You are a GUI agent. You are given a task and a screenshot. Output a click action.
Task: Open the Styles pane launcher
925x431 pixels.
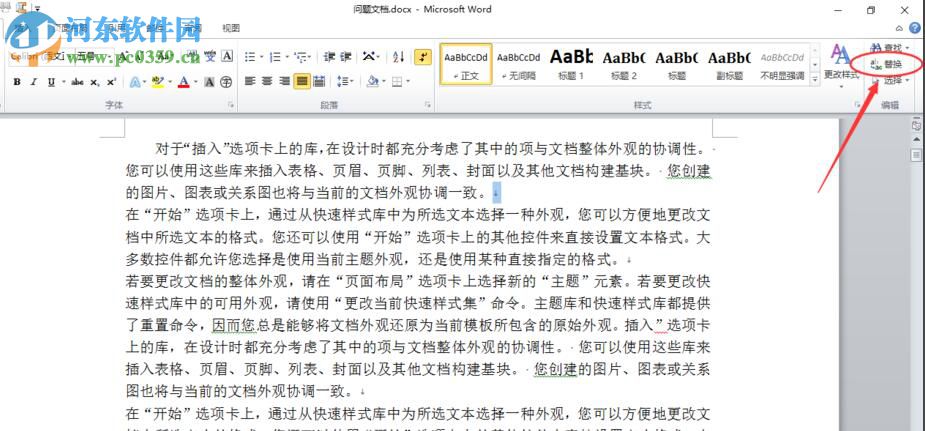click(857, 105)
